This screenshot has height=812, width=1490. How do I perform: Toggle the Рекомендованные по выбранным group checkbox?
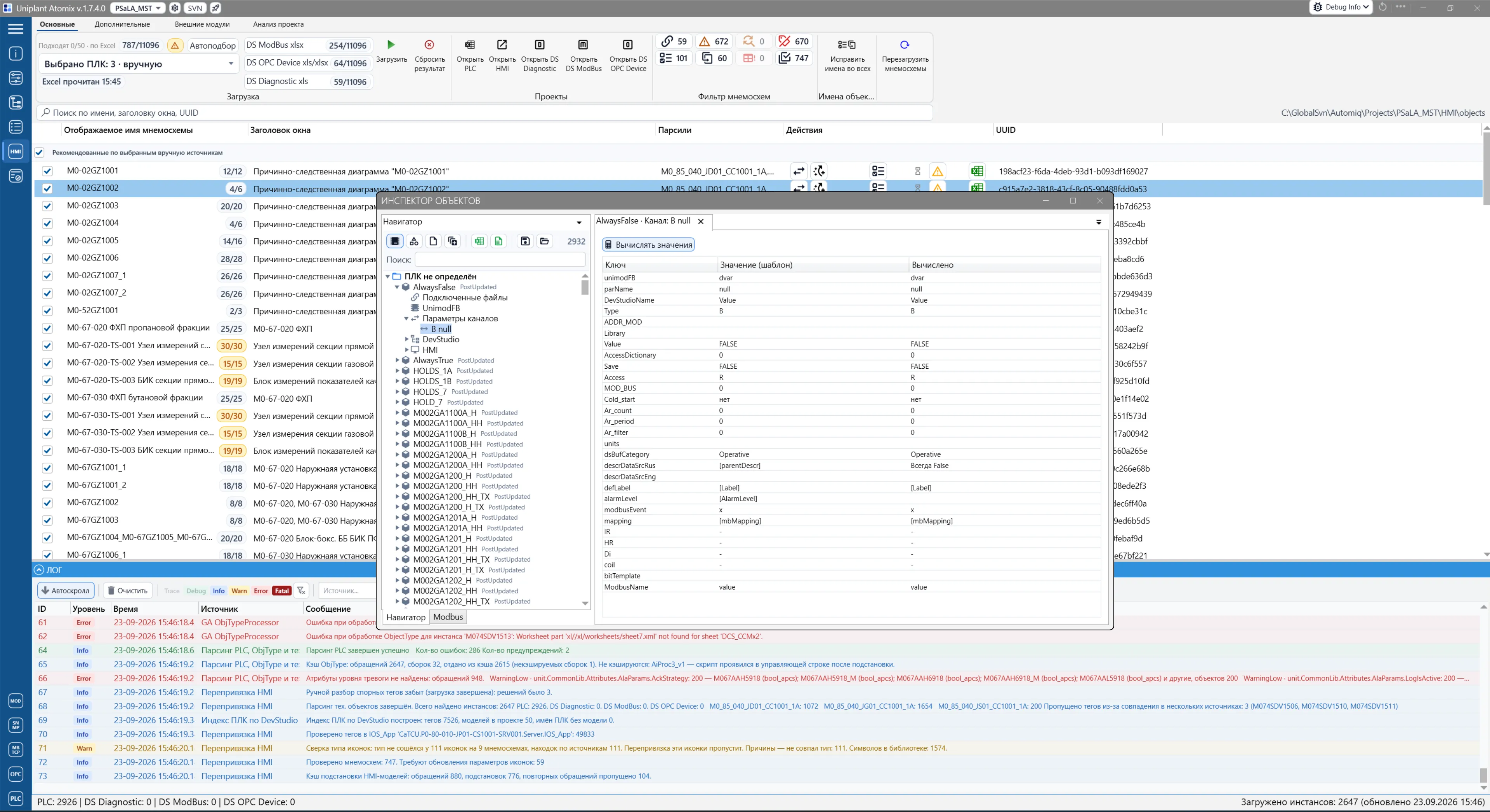pos(39,153)
